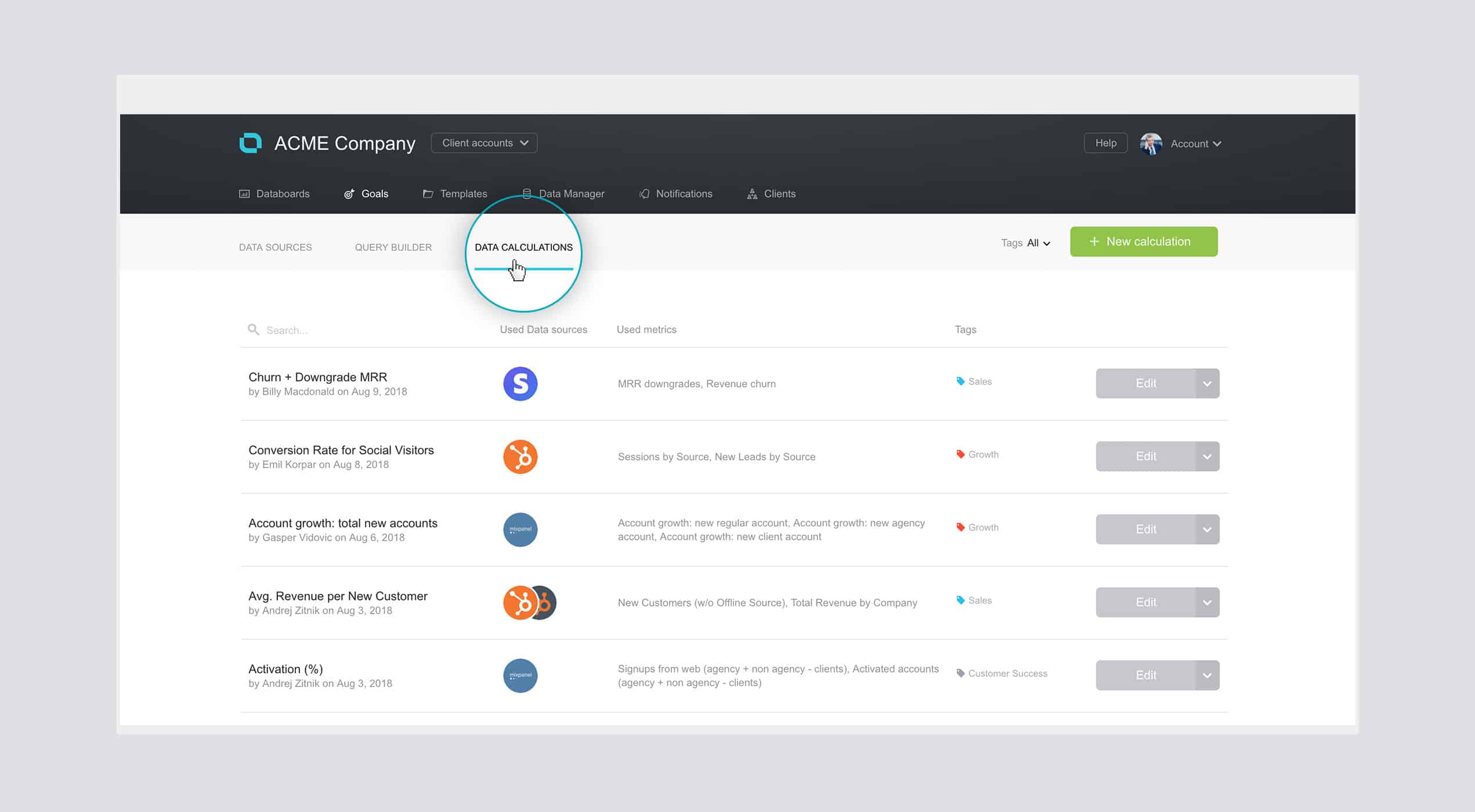
Task: Click the Stripe data source icon
Action: point(520,384)
